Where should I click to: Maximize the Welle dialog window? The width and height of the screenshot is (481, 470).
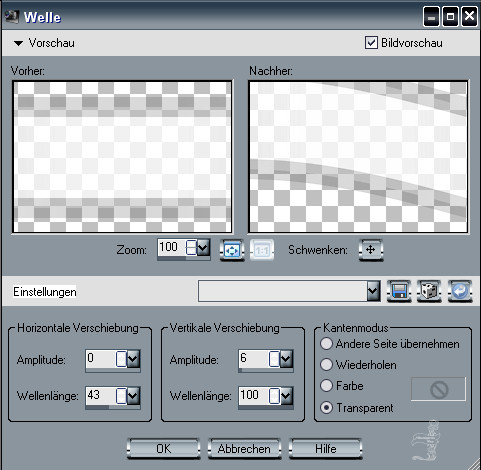[450, 17]
